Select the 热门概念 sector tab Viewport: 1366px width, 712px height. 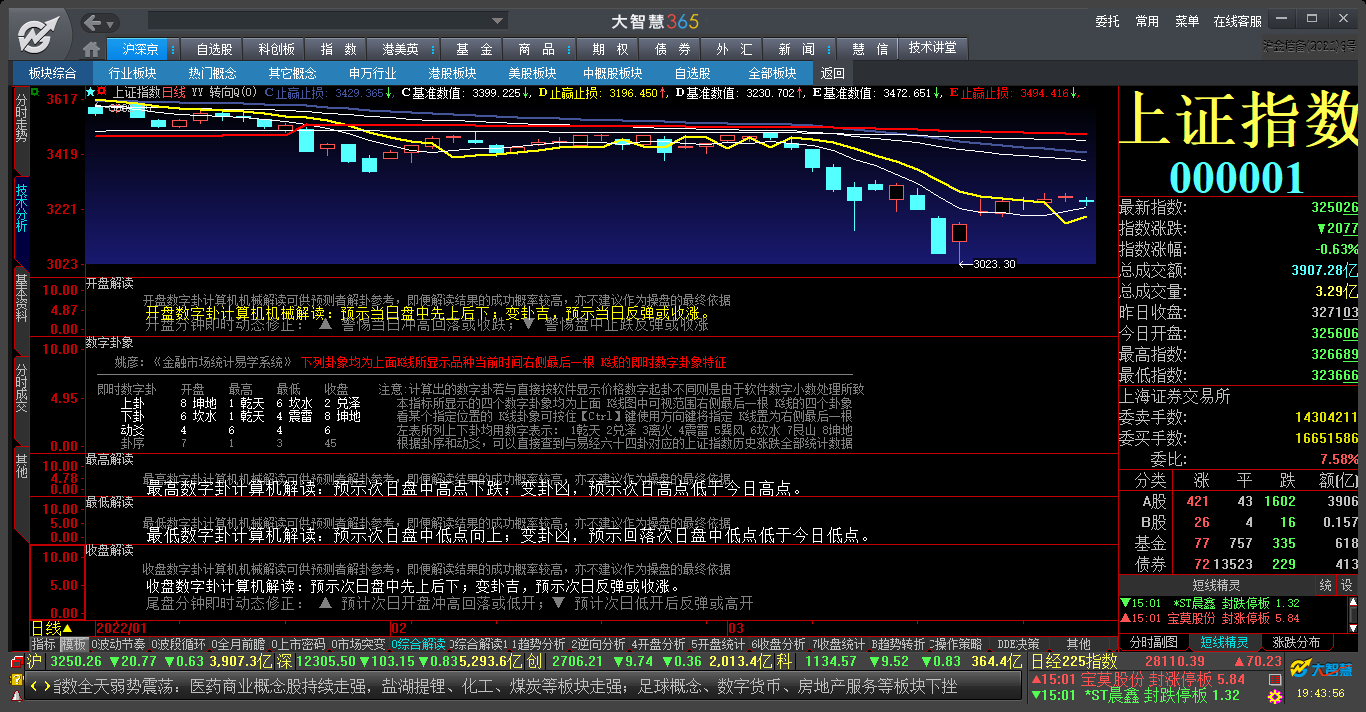click(213, 73)
